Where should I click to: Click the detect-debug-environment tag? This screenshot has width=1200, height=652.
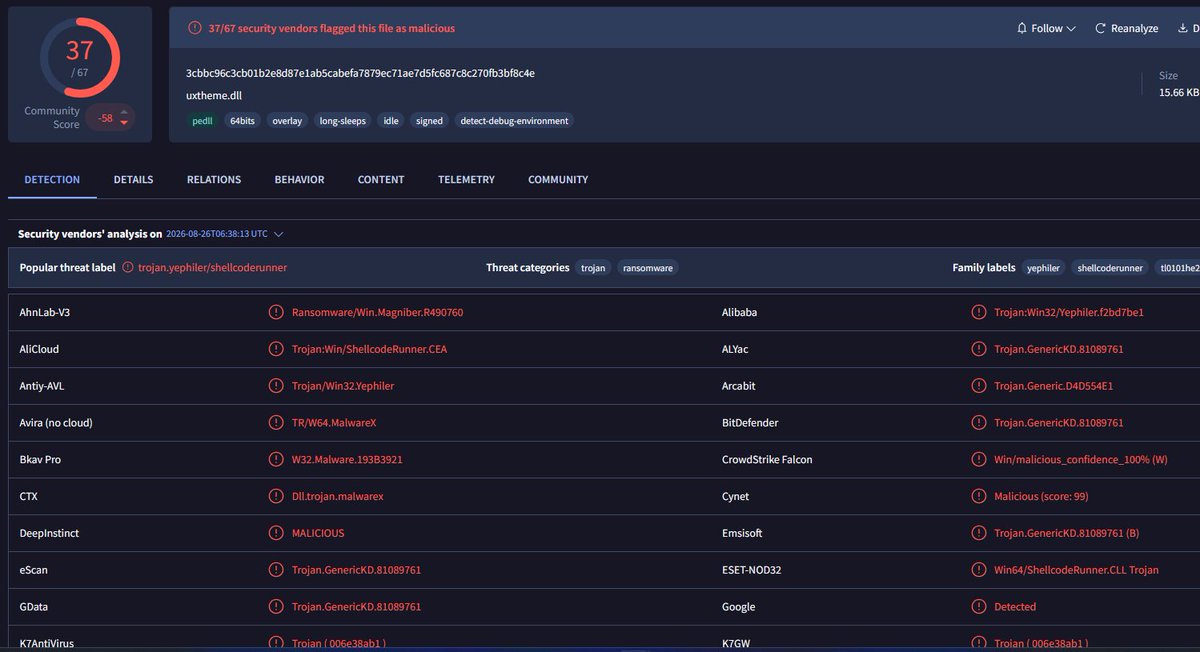click(x=514, y=121)
